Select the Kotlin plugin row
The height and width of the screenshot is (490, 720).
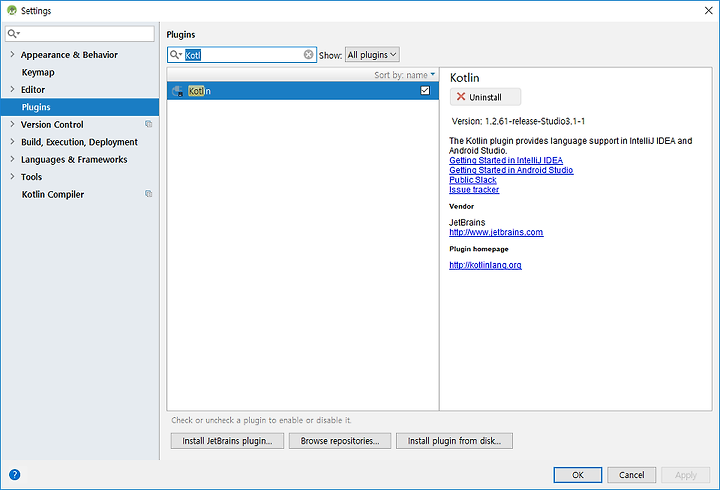tap(303, 91)
